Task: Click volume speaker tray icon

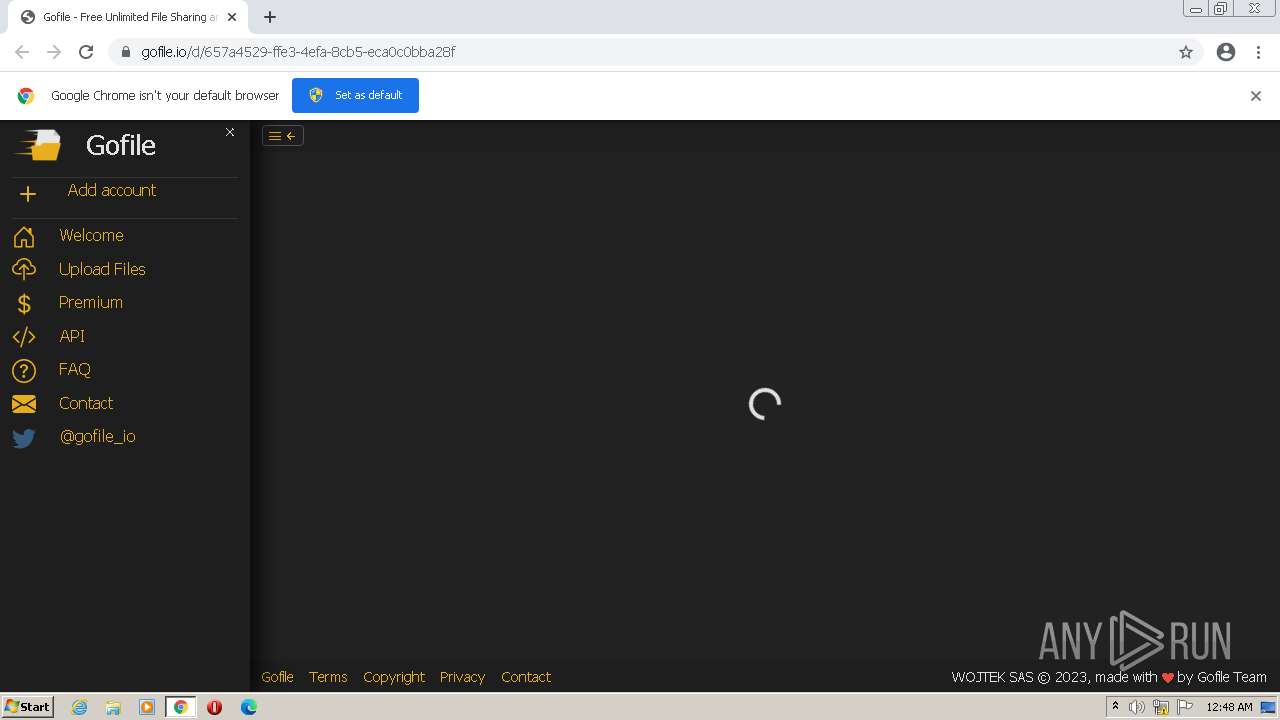Action: click(1137, 707)
